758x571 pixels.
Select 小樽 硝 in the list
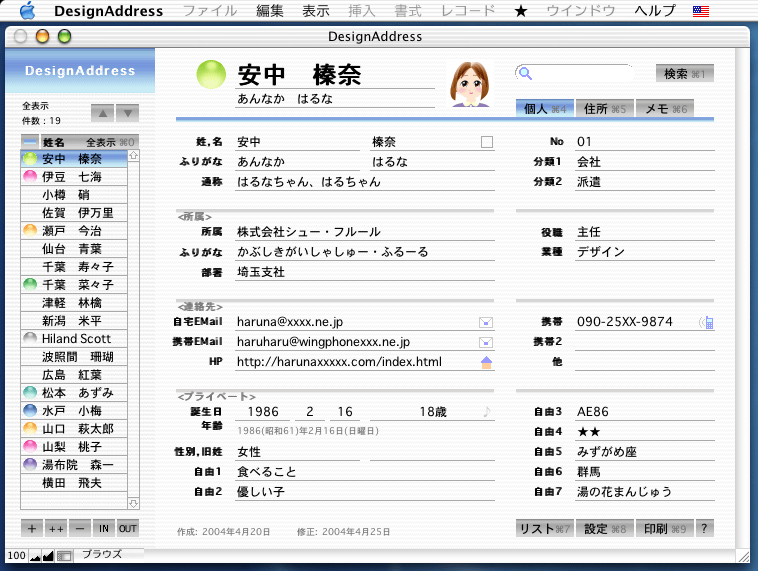tap(74, 195)
